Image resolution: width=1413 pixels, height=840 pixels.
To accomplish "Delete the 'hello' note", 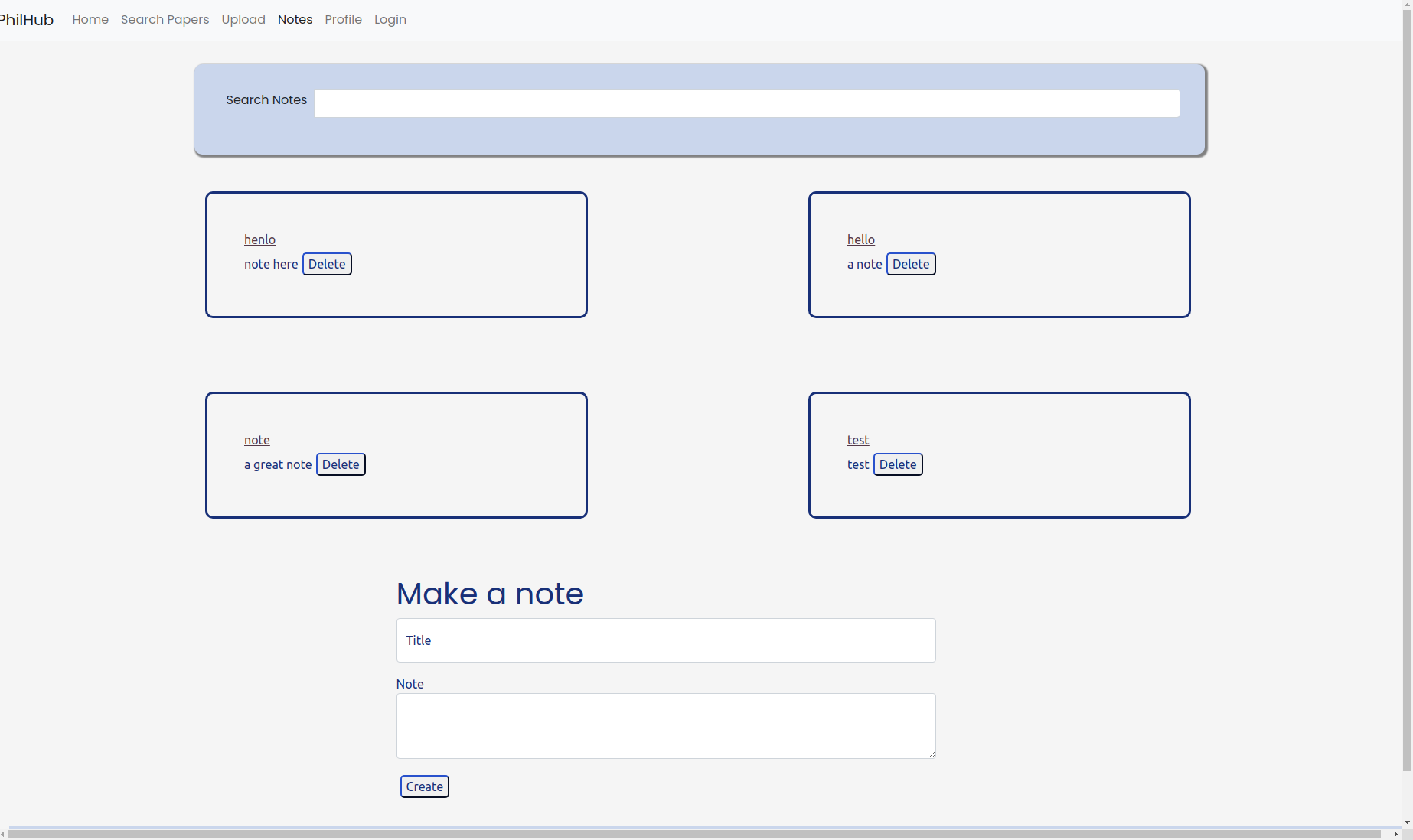I will pos(910,264).
